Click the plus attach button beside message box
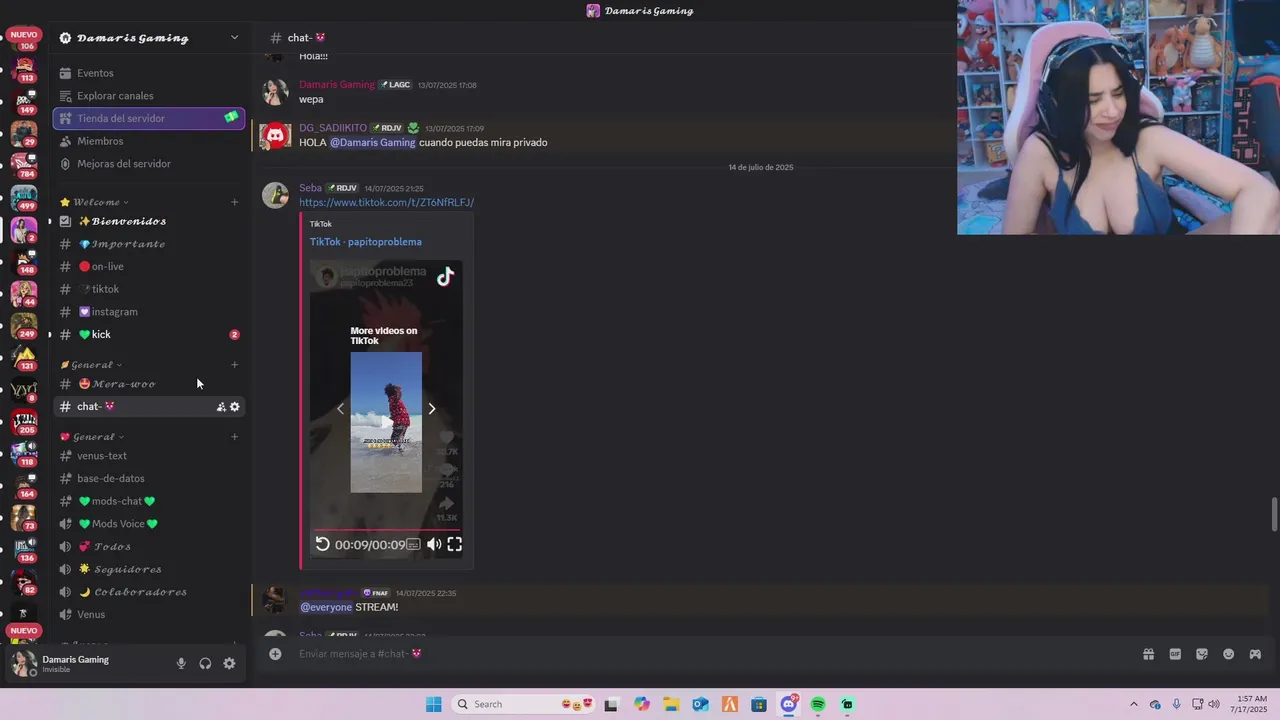Image resolution: width=1280 pixels, height=720 pixels. tap(275, 654)
